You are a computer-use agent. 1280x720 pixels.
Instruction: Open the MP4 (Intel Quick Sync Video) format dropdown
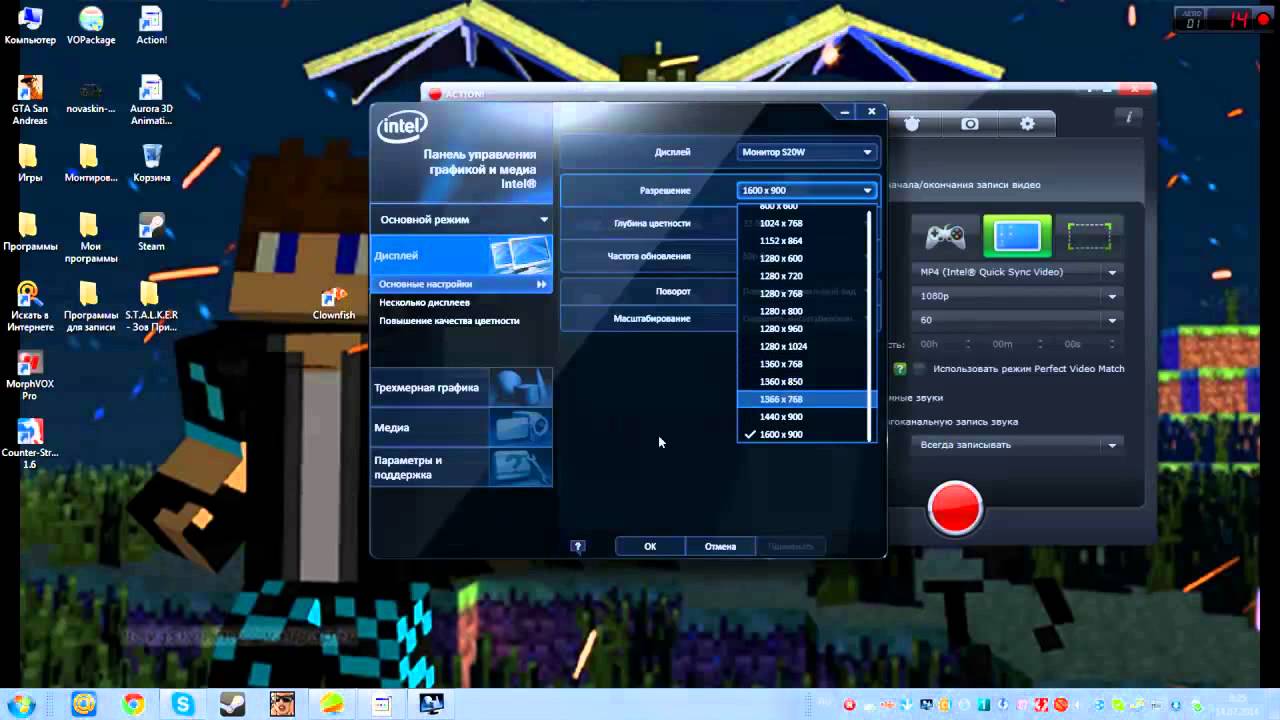[1016, 272]
